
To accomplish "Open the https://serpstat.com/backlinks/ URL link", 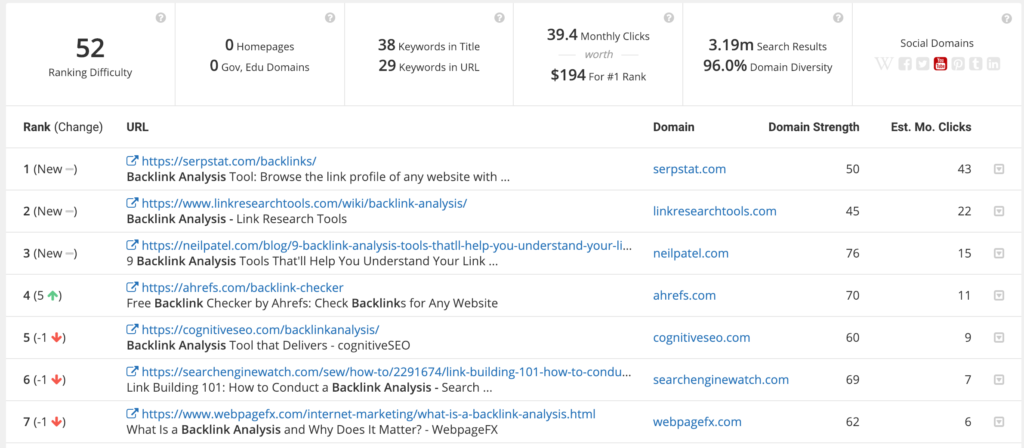I will click(229, 161).
